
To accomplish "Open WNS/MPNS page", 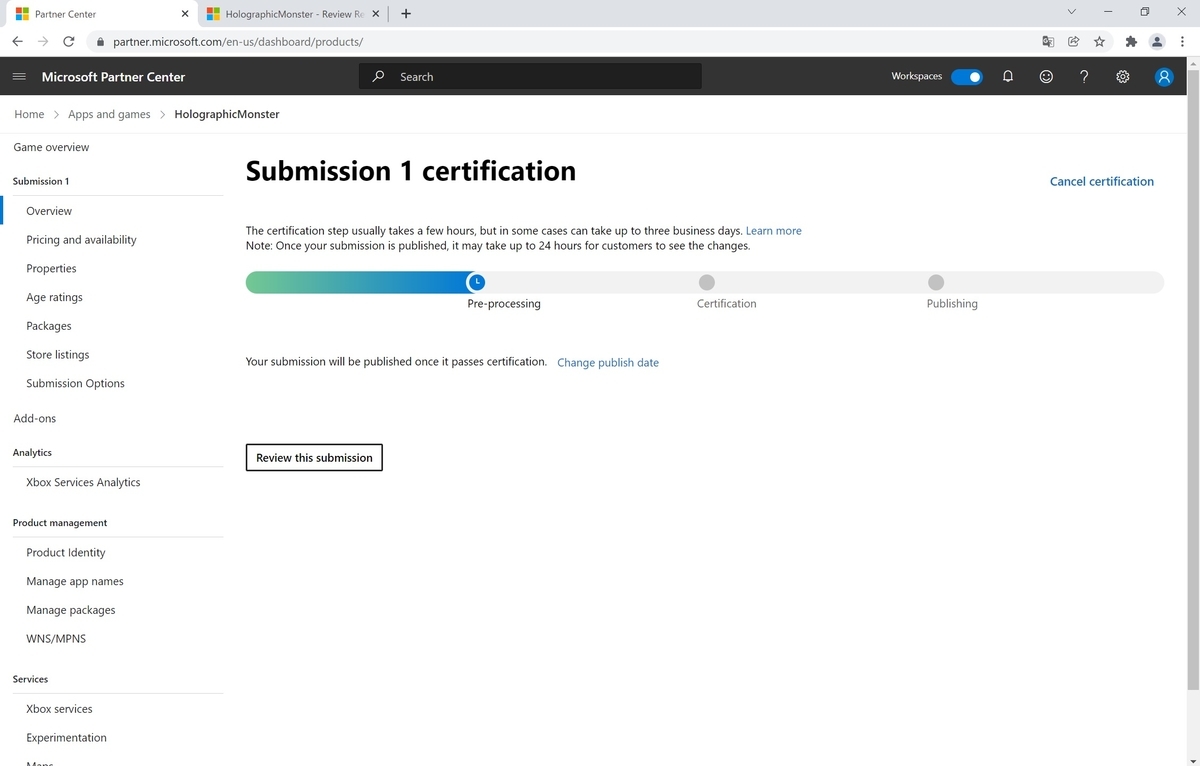I will [x=56, y=638].
